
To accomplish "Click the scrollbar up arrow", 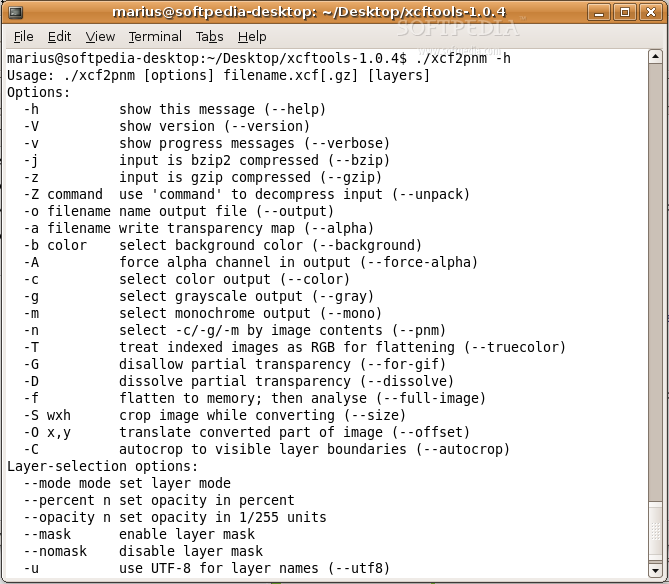I will point(655,58).
